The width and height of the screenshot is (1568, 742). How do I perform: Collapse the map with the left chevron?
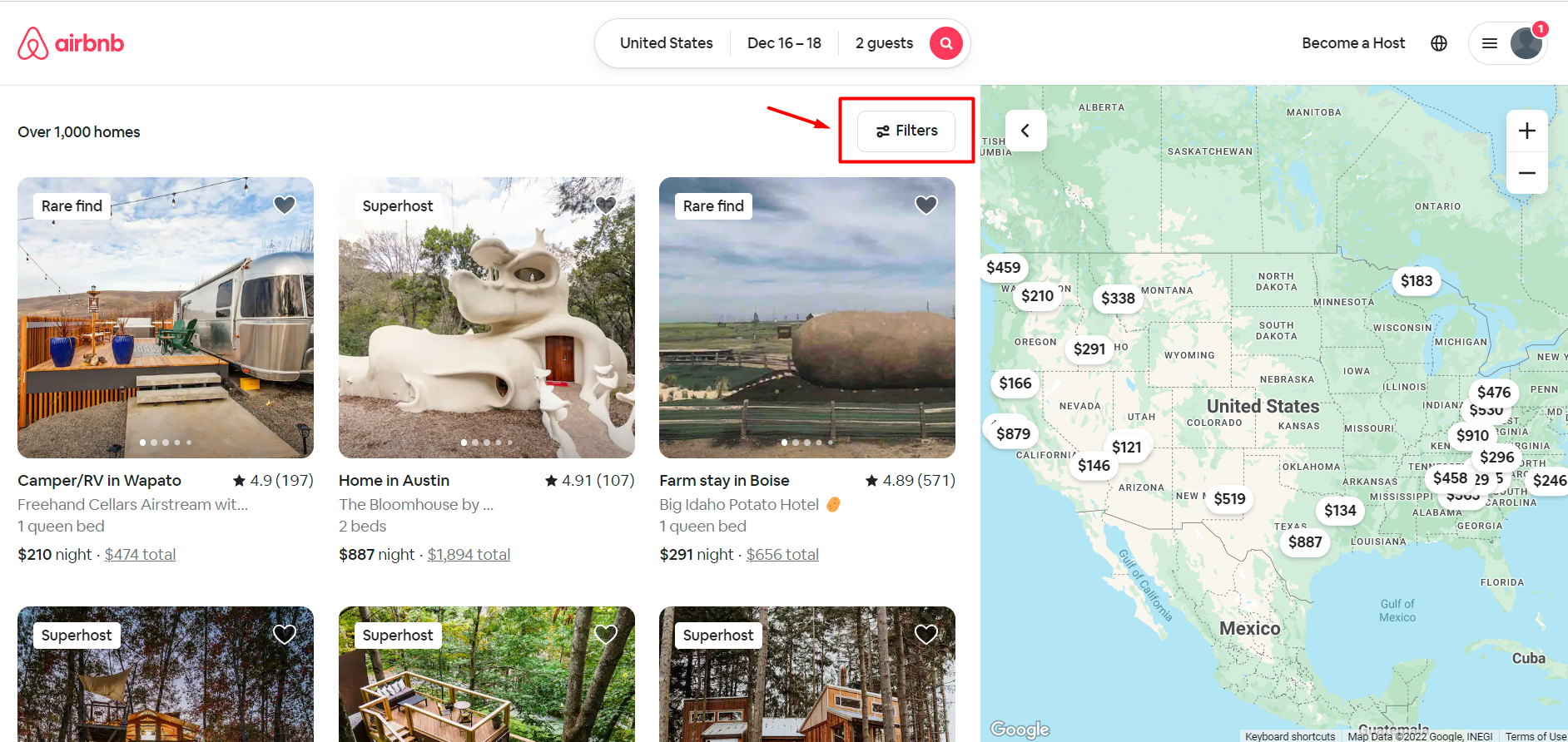1025,131
